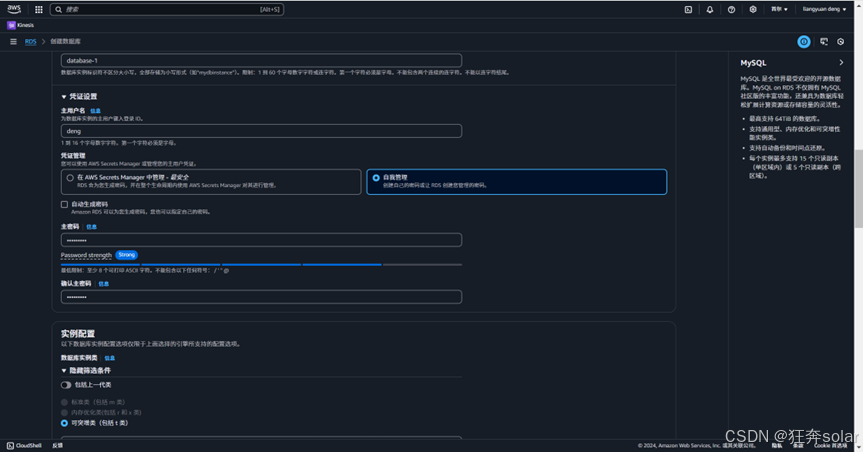Open the services grid menu
The height and width of the screenshot is (452, 863).
(39, 9)
